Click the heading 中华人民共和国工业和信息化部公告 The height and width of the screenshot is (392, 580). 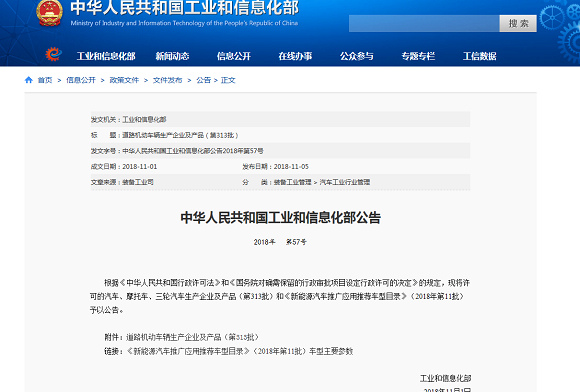(280, 218)
